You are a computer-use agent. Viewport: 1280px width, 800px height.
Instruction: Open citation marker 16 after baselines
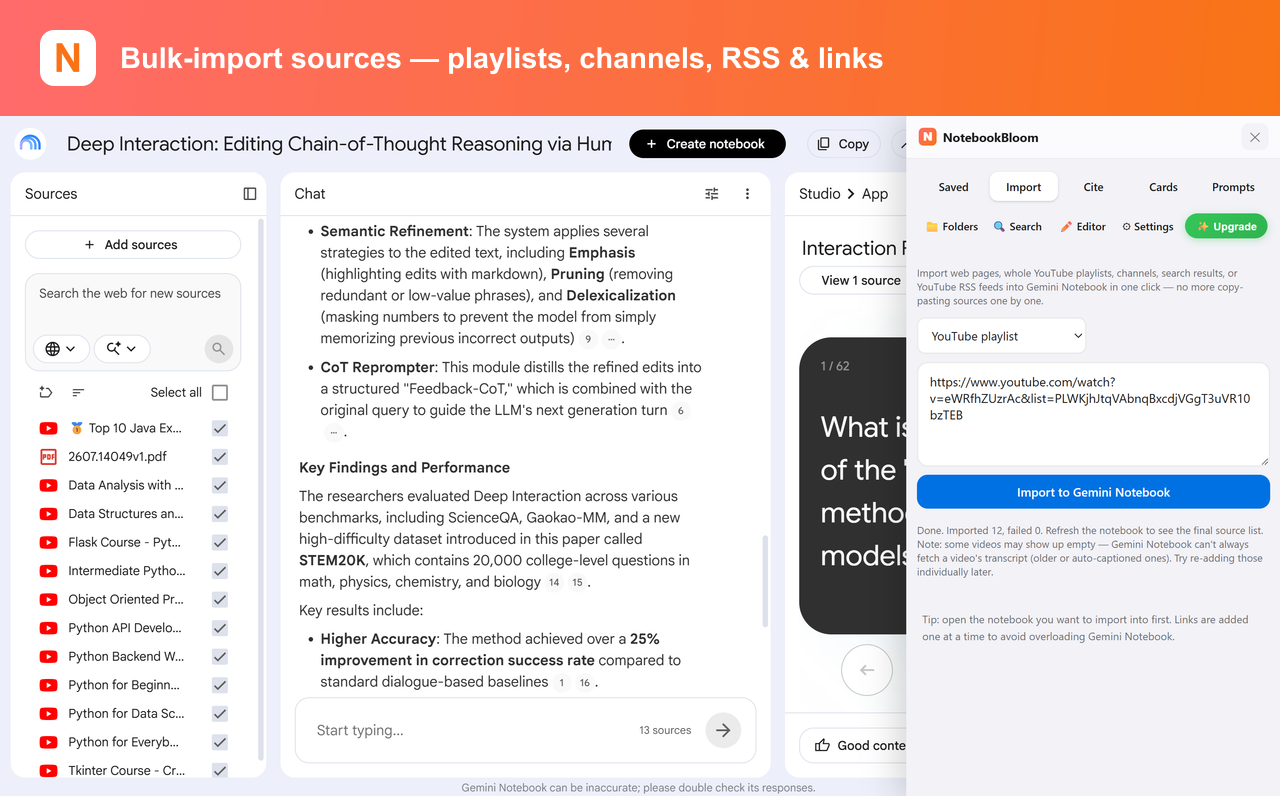point(585,683)
